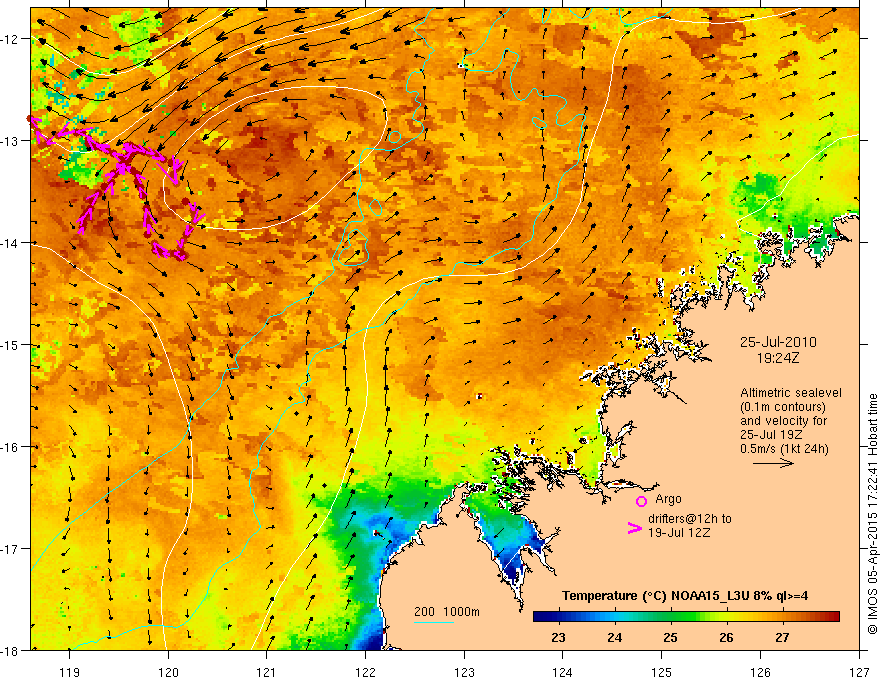Click longitude axis label '119'
This screenshot has width=880, height=680.
coord(70,672)
